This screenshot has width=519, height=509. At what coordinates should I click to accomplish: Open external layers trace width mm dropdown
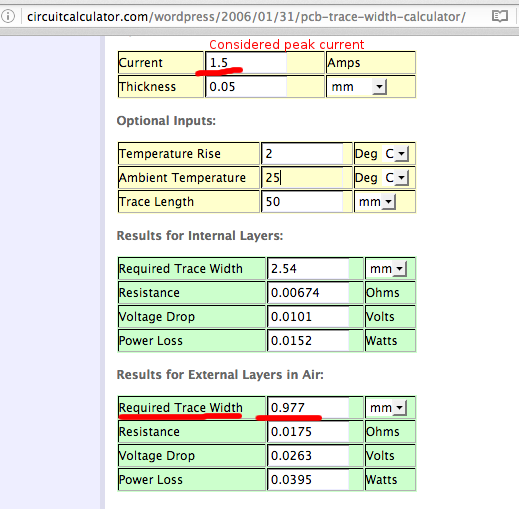pos(387,407)
